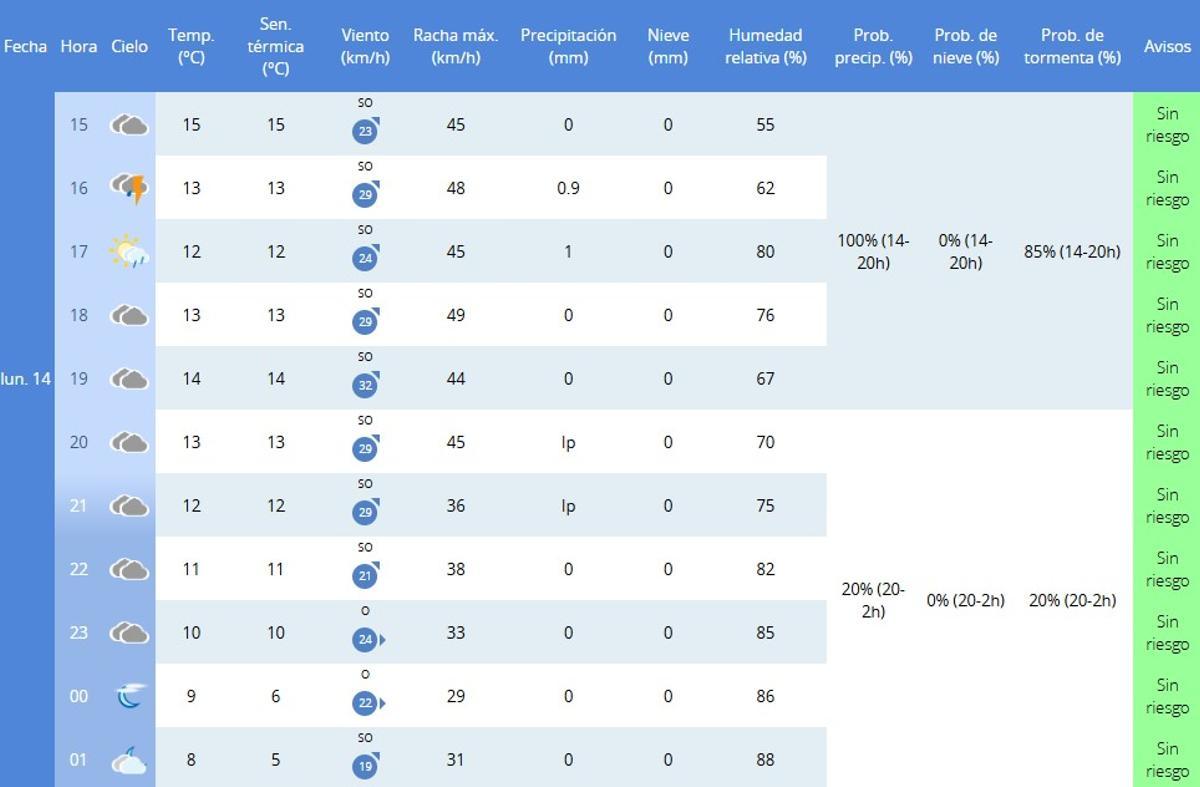This screenshot has height=787, width=1200.
Task: Click the sun with rain icon at hour 17
Action: click(129, 251)
